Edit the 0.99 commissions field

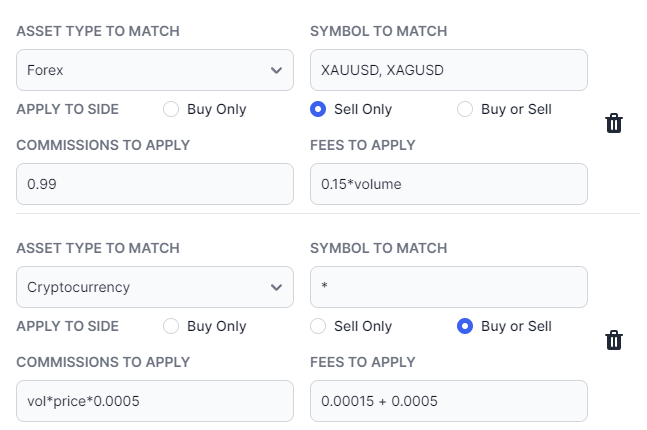(x=155, y=184)
